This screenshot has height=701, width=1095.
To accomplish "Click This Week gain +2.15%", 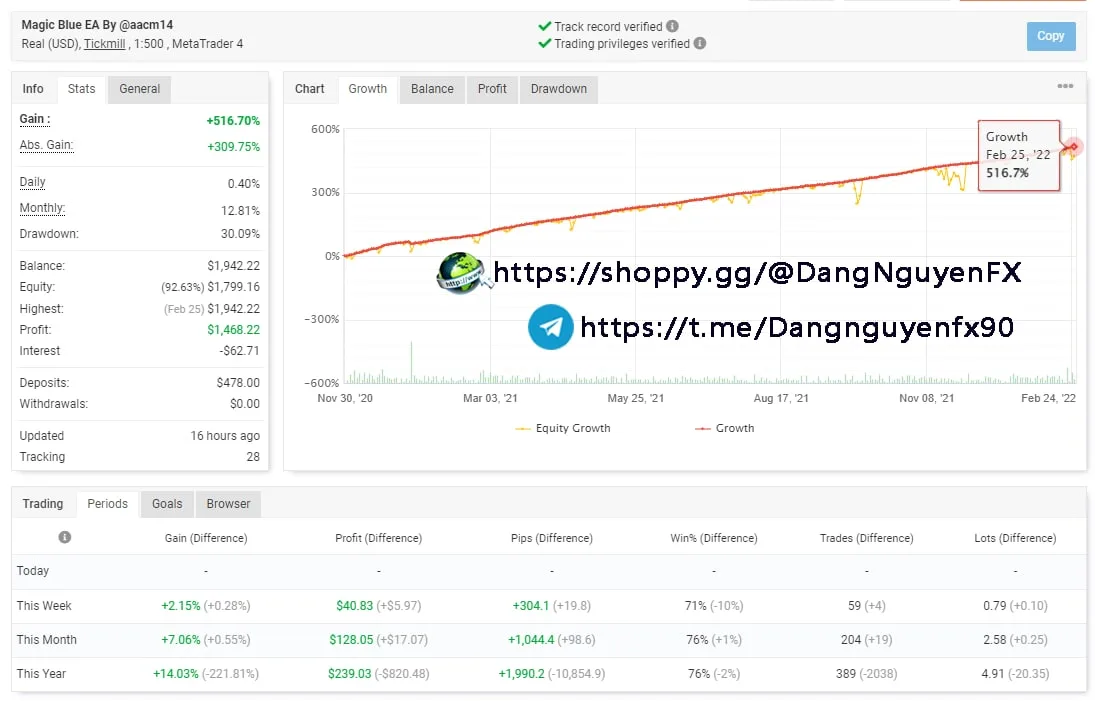I will (181, 605).
